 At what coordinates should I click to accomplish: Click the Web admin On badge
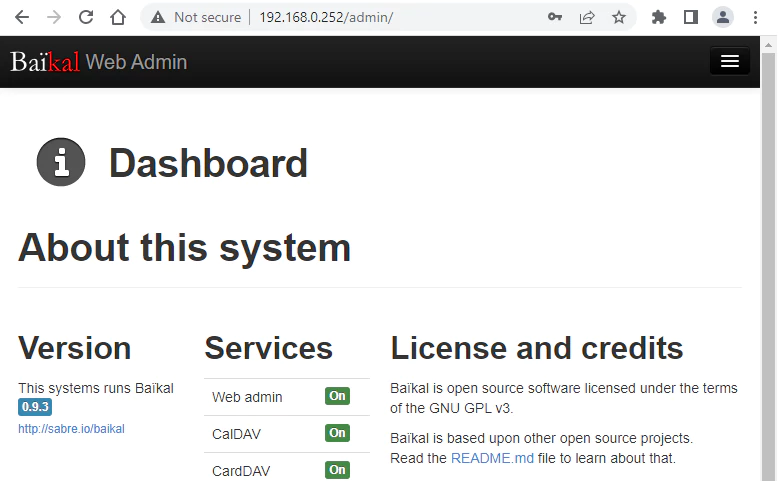[x=337, y=396]
